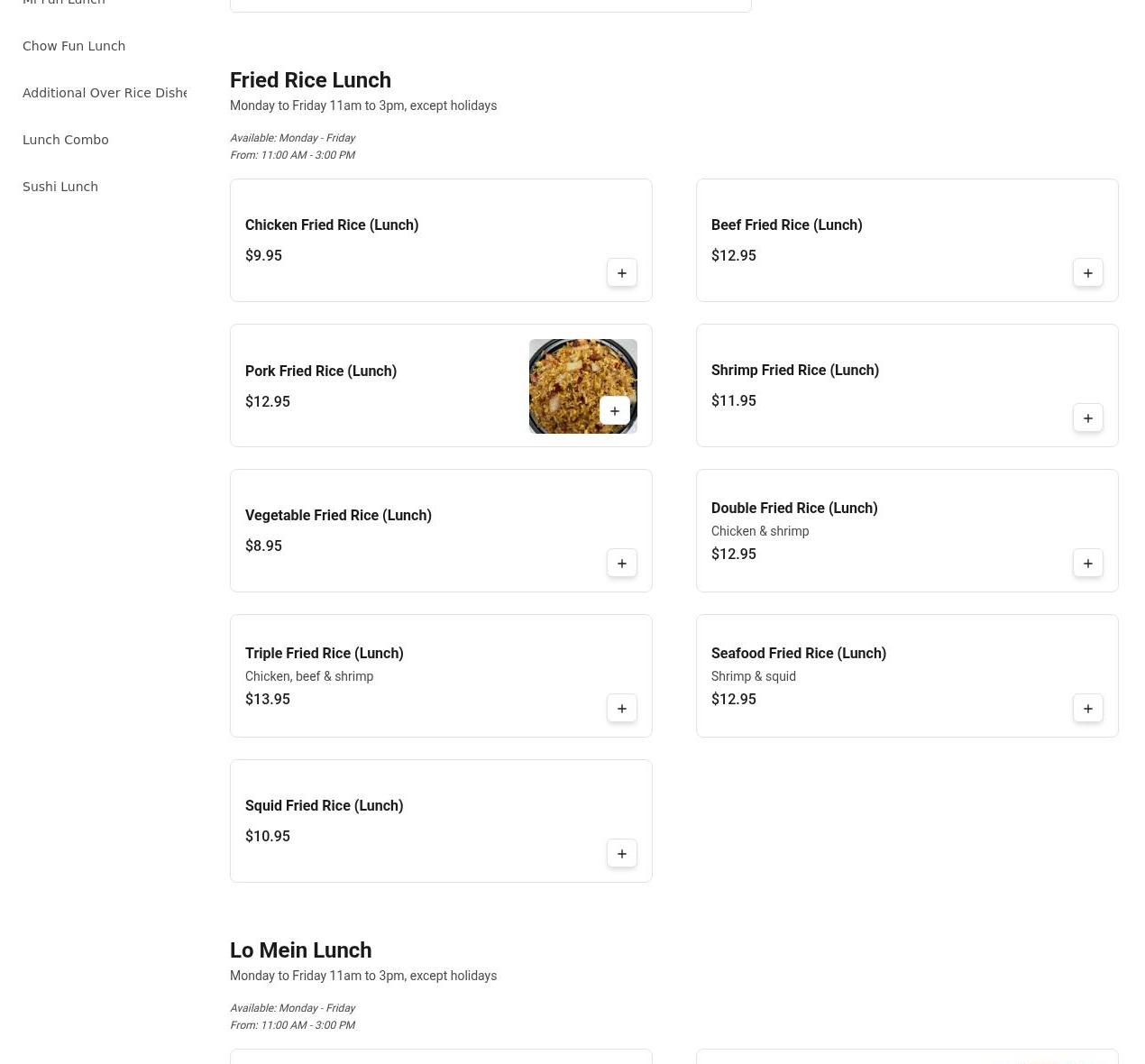Viewport: 1145px width, 1064px height.
Task: Click plus button on Pork Fried Rice
Action: pos(614,411)
